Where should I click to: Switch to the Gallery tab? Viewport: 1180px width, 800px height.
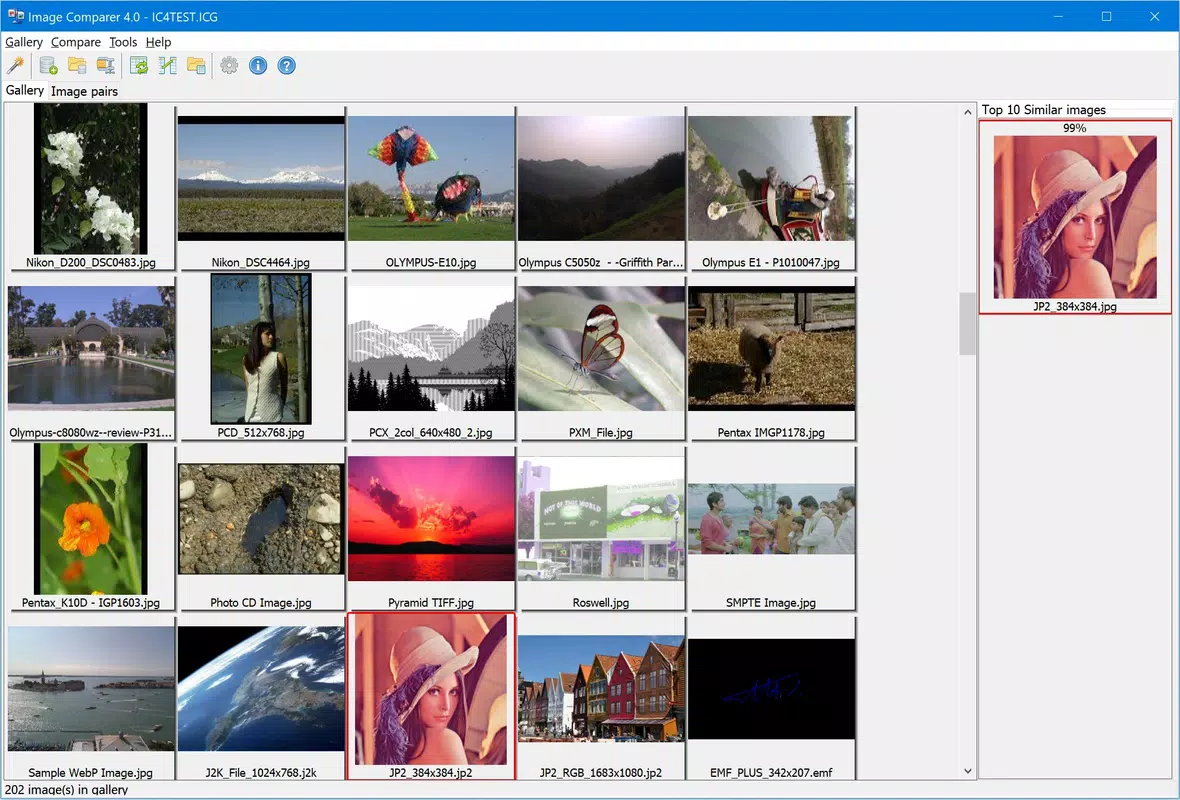(25, 90)
